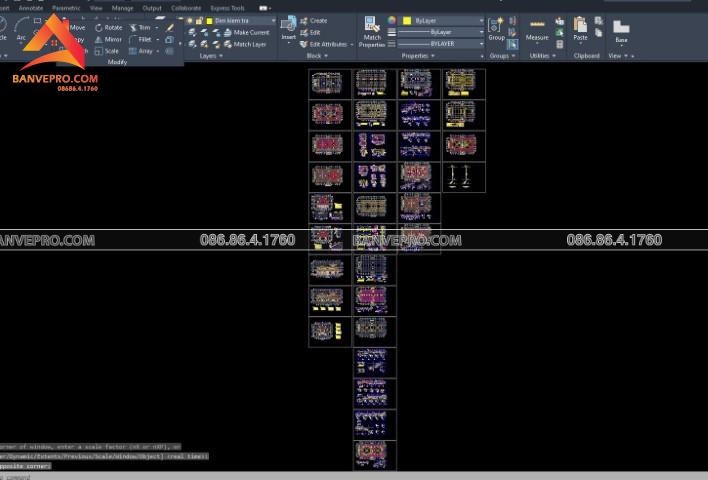The height and width of the screenshot is (480, 708).
Task: Select the bottom-most drawing sheet
Action: click(x=375, y=455)
